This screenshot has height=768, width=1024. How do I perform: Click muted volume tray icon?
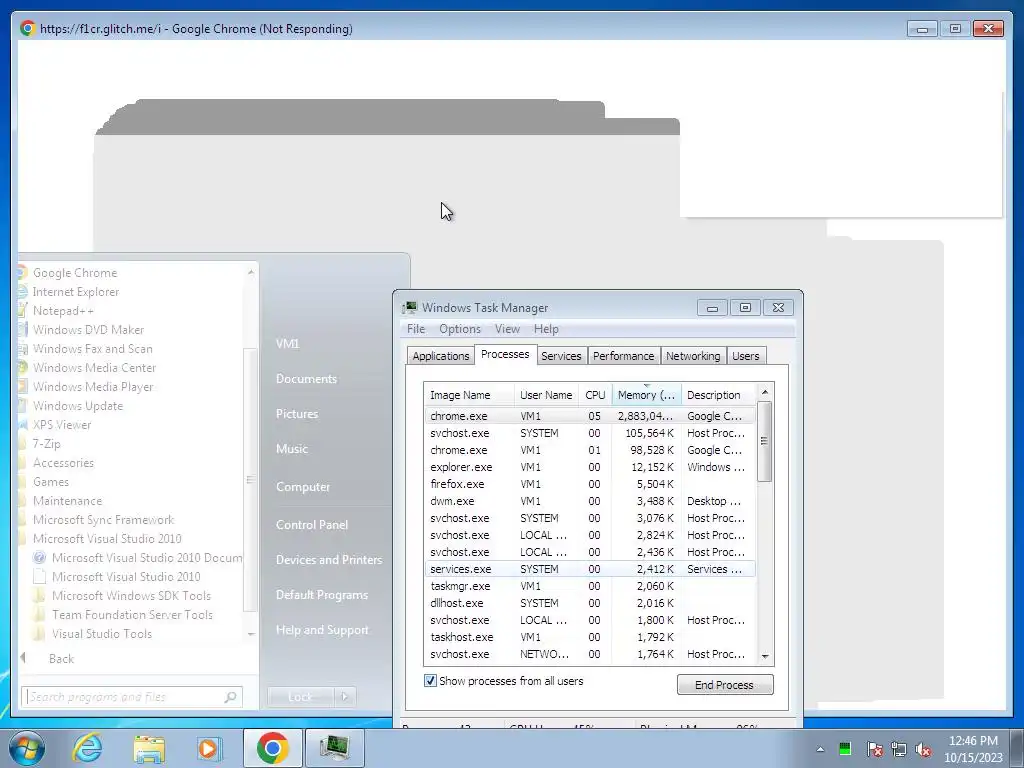click(x=923, y=749)
